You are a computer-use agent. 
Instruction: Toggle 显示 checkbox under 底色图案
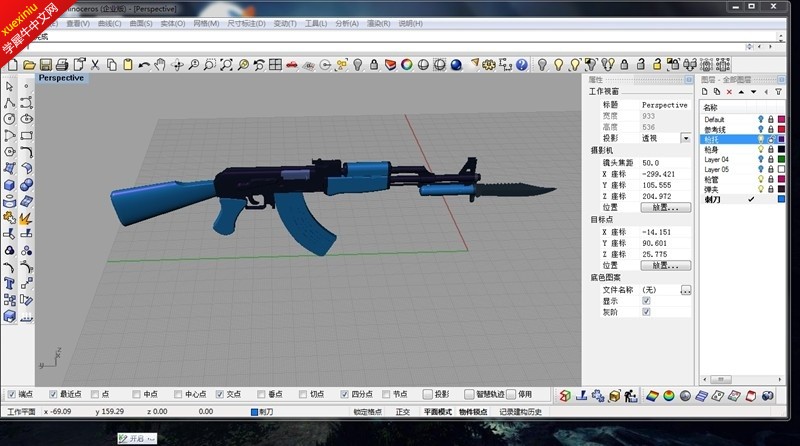point(646,301)
